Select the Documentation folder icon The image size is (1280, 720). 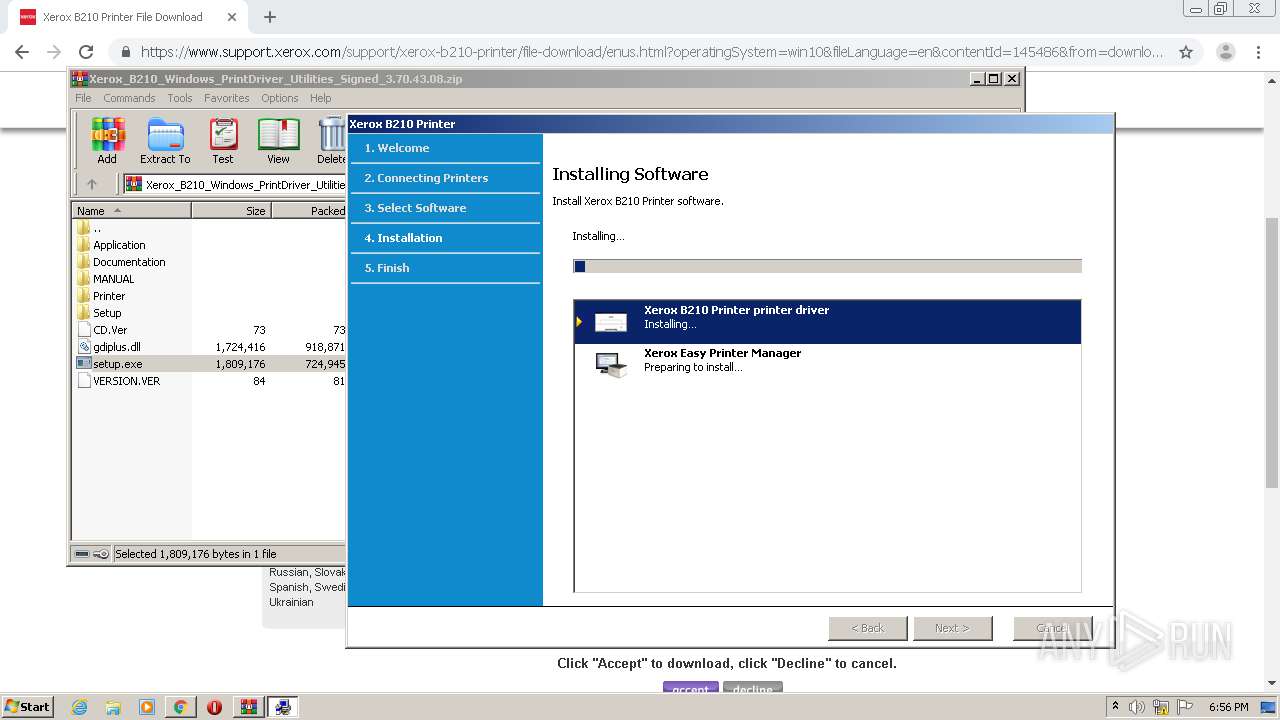(84, 262)
